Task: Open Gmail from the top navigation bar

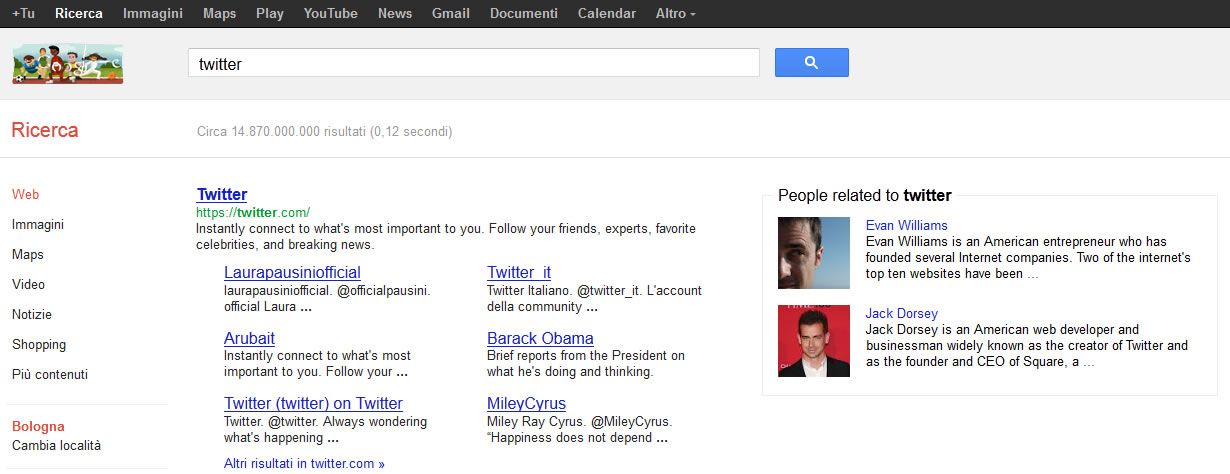Action: pyautogui.click(x=450, y=14)
